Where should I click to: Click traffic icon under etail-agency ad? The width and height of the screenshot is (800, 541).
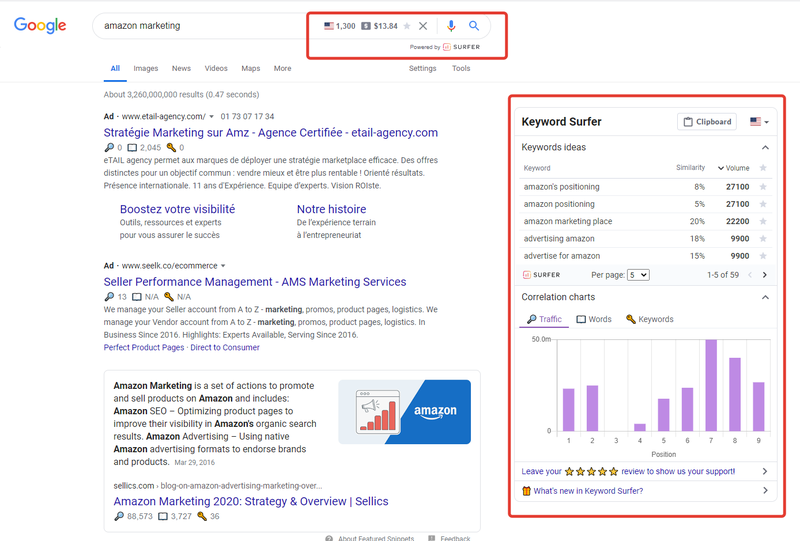pyautogui.click(x=109, y=147)
